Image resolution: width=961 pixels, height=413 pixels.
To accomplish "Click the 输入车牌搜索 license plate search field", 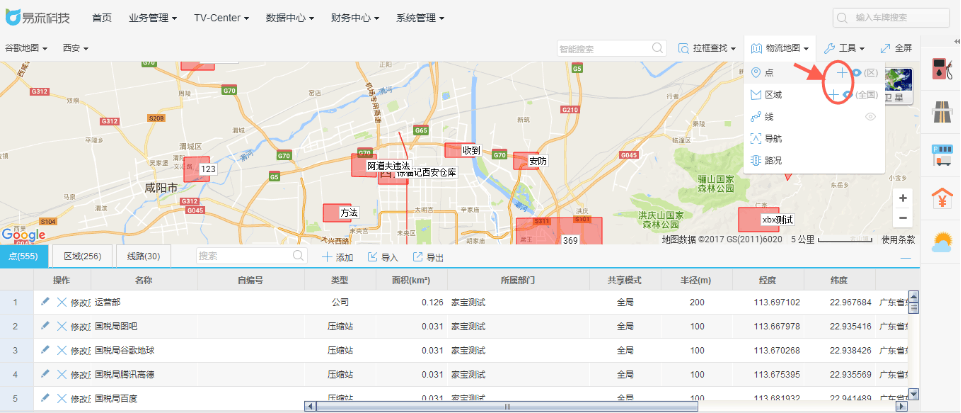I will 891,18.
